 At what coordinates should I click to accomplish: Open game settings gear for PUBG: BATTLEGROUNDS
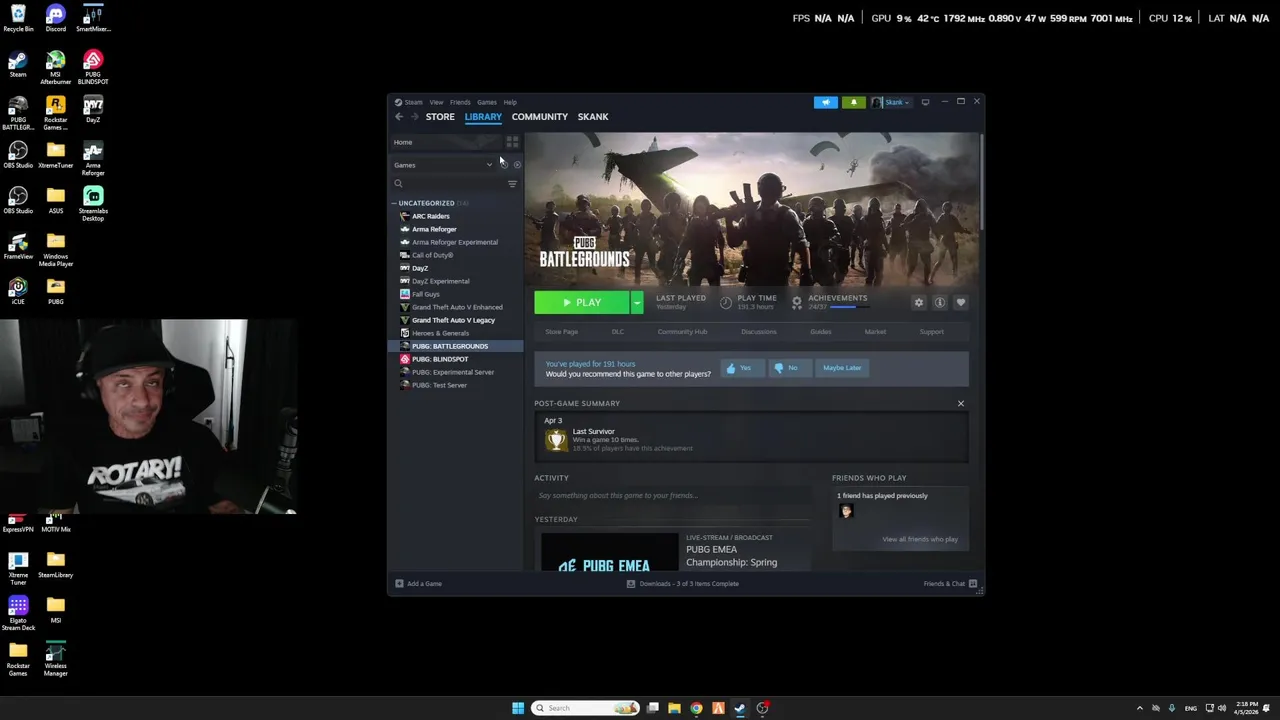919,302
